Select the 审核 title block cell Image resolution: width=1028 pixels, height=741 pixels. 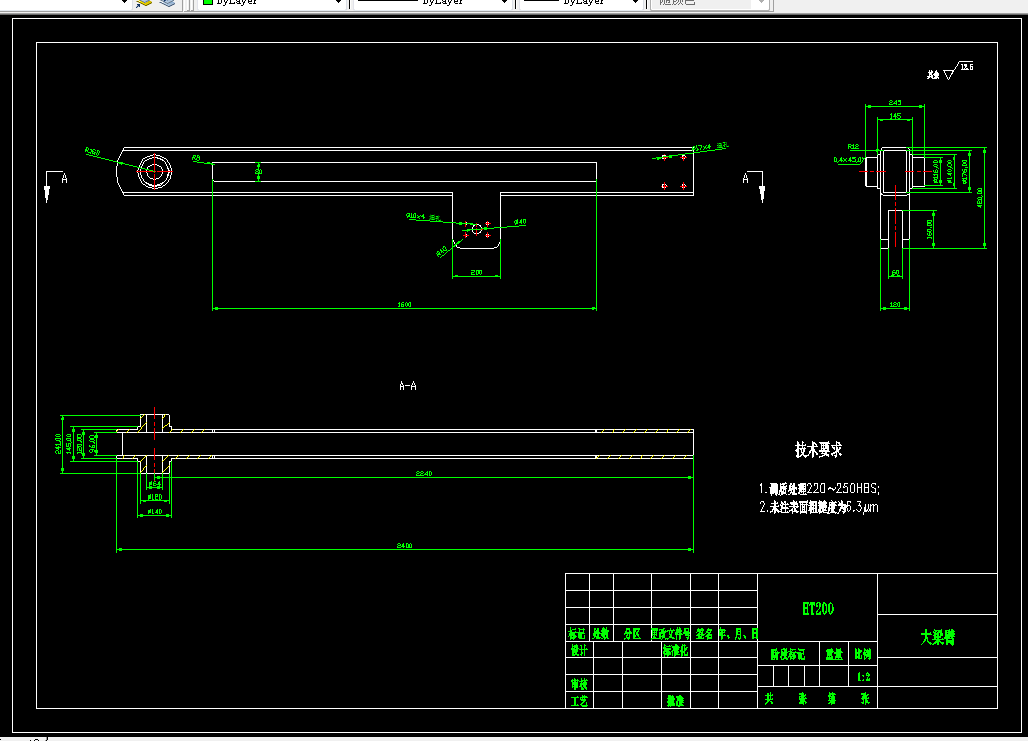coord(579,684)
